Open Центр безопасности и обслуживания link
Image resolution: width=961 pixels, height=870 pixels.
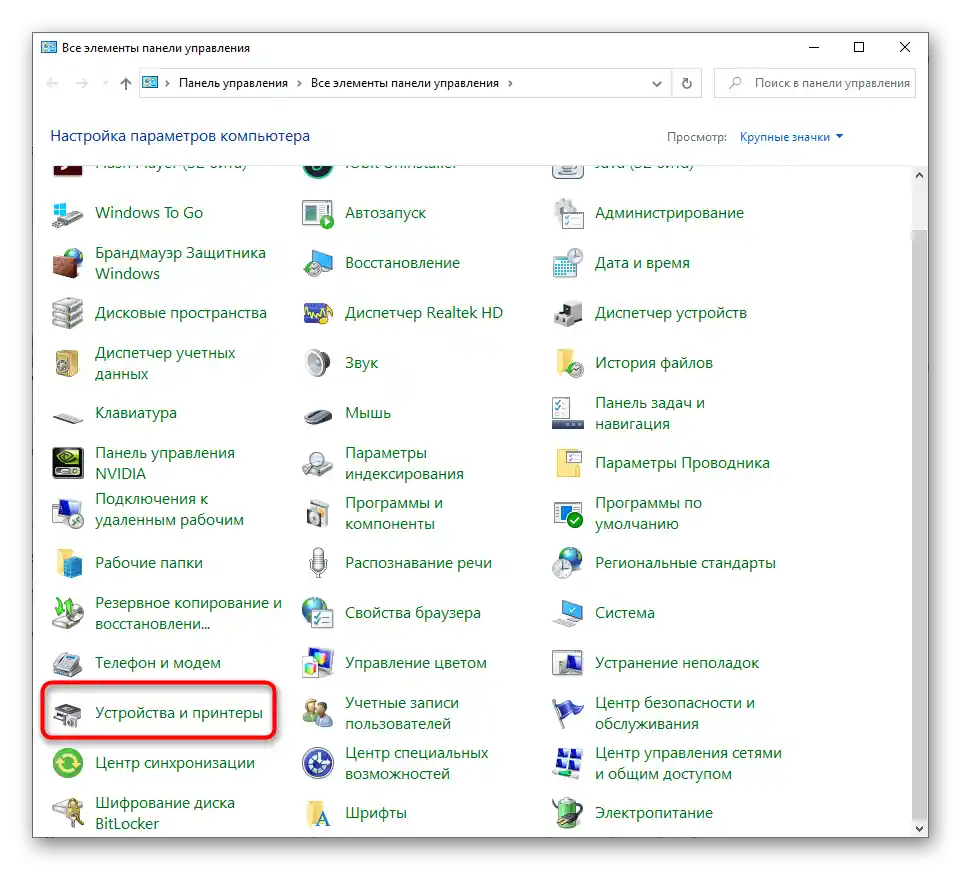(675, 713)
